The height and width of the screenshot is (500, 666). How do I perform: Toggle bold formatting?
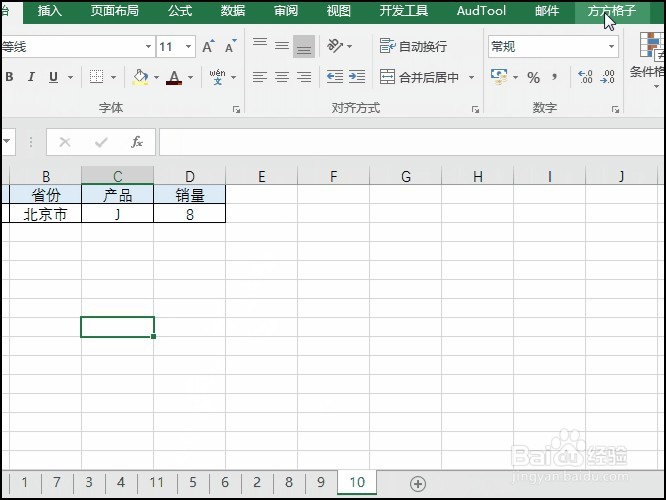[9, 77]
